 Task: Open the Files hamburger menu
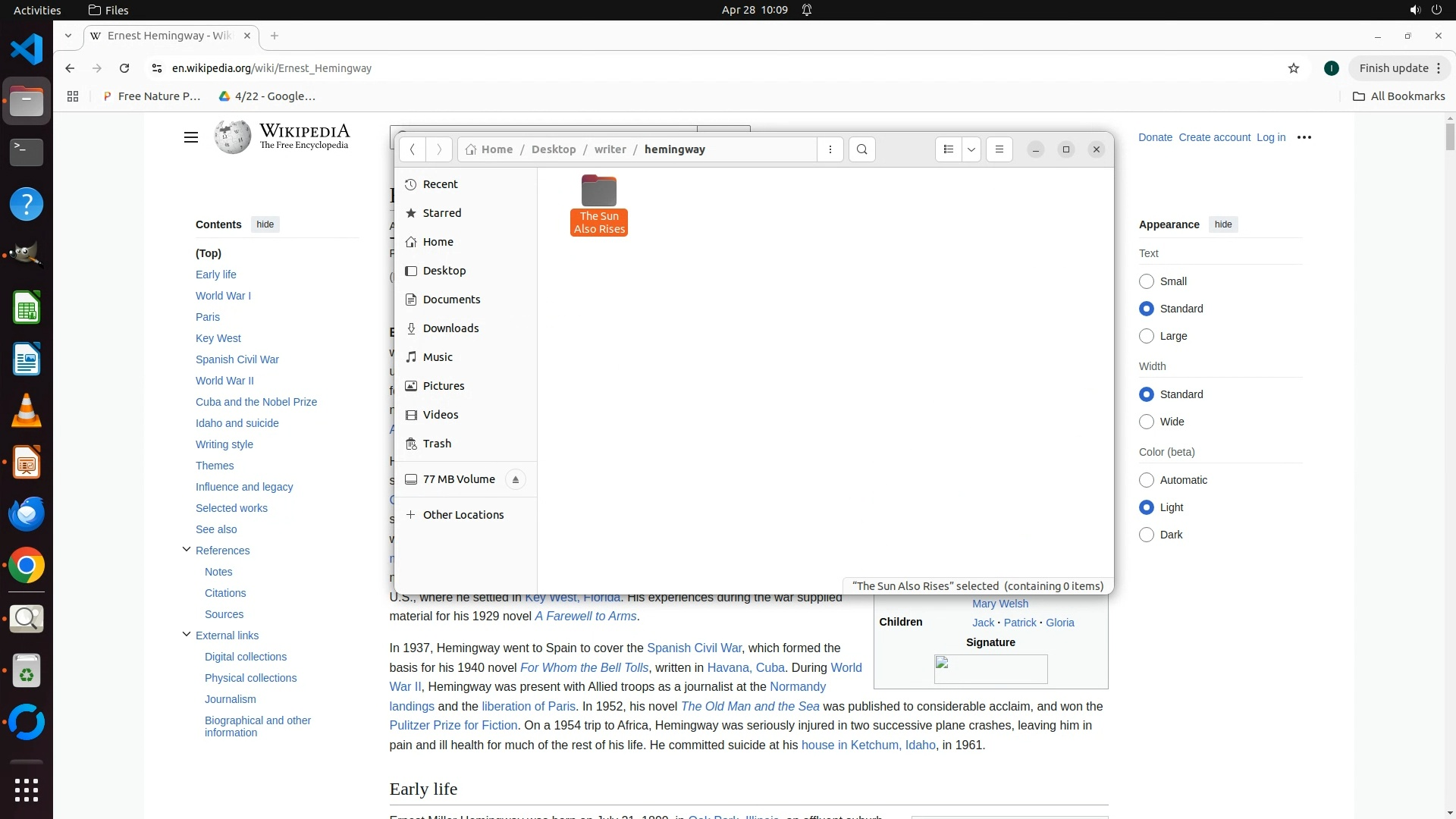(x=999, y=149)
